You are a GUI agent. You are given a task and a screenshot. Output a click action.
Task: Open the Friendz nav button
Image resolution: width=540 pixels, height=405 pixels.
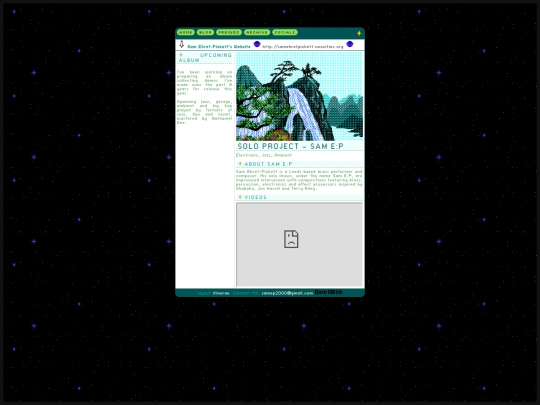click(x=229, y=32)
